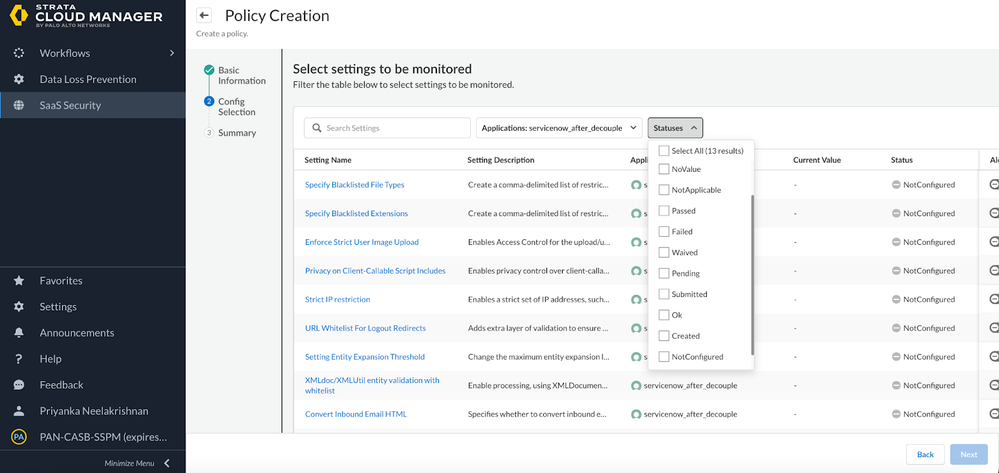The width and height of the screenshot is (999, 473).
Task: Click the back arrow beside Policy Creation
Action: click(204, 16)
